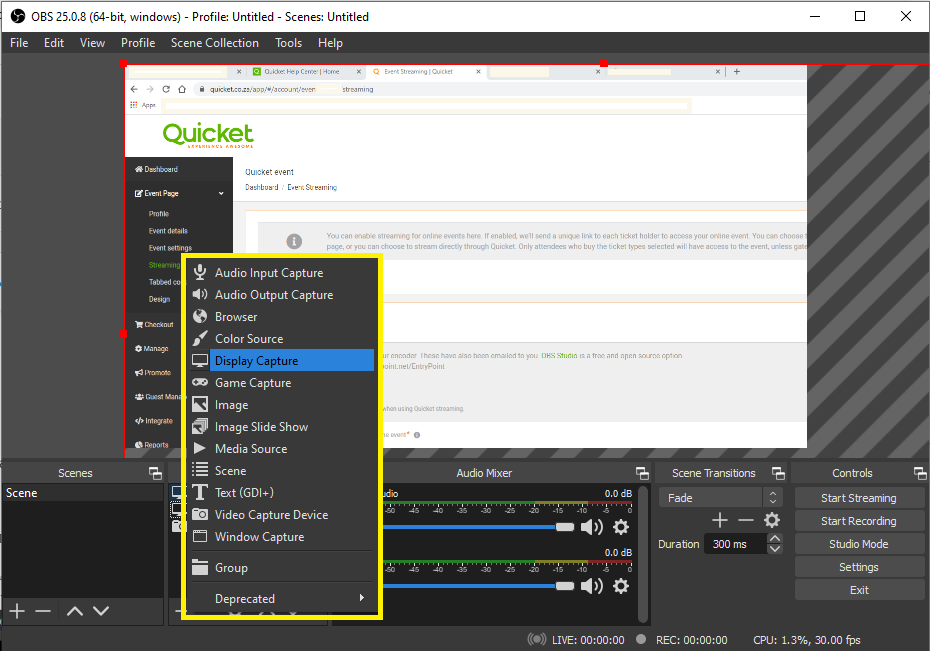Click the gamepad icon beside Game Capture

coord(200,382)
